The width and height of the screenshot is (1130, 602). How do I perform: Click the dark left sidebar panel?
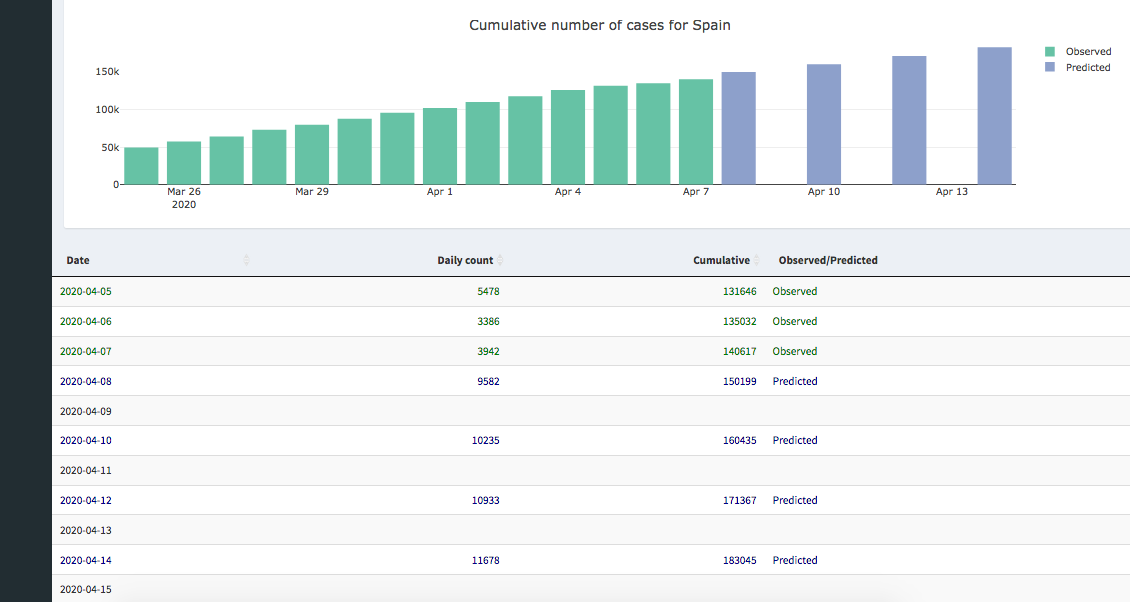(x=25, y=300)
